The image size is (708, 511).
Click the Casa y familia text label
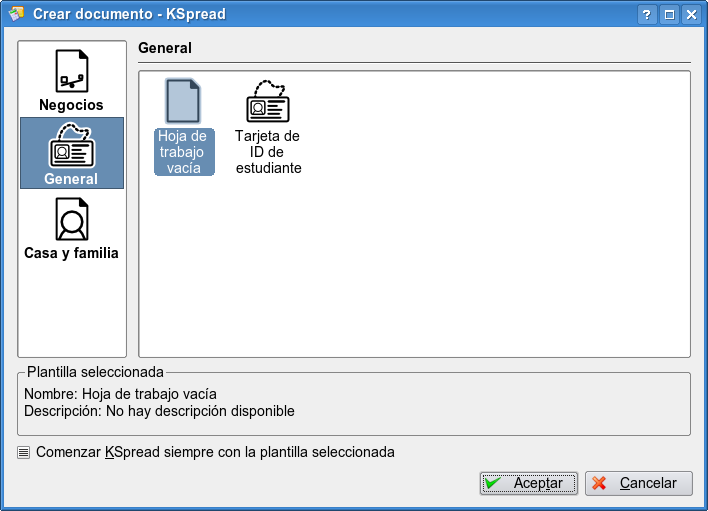coord(71,253)
